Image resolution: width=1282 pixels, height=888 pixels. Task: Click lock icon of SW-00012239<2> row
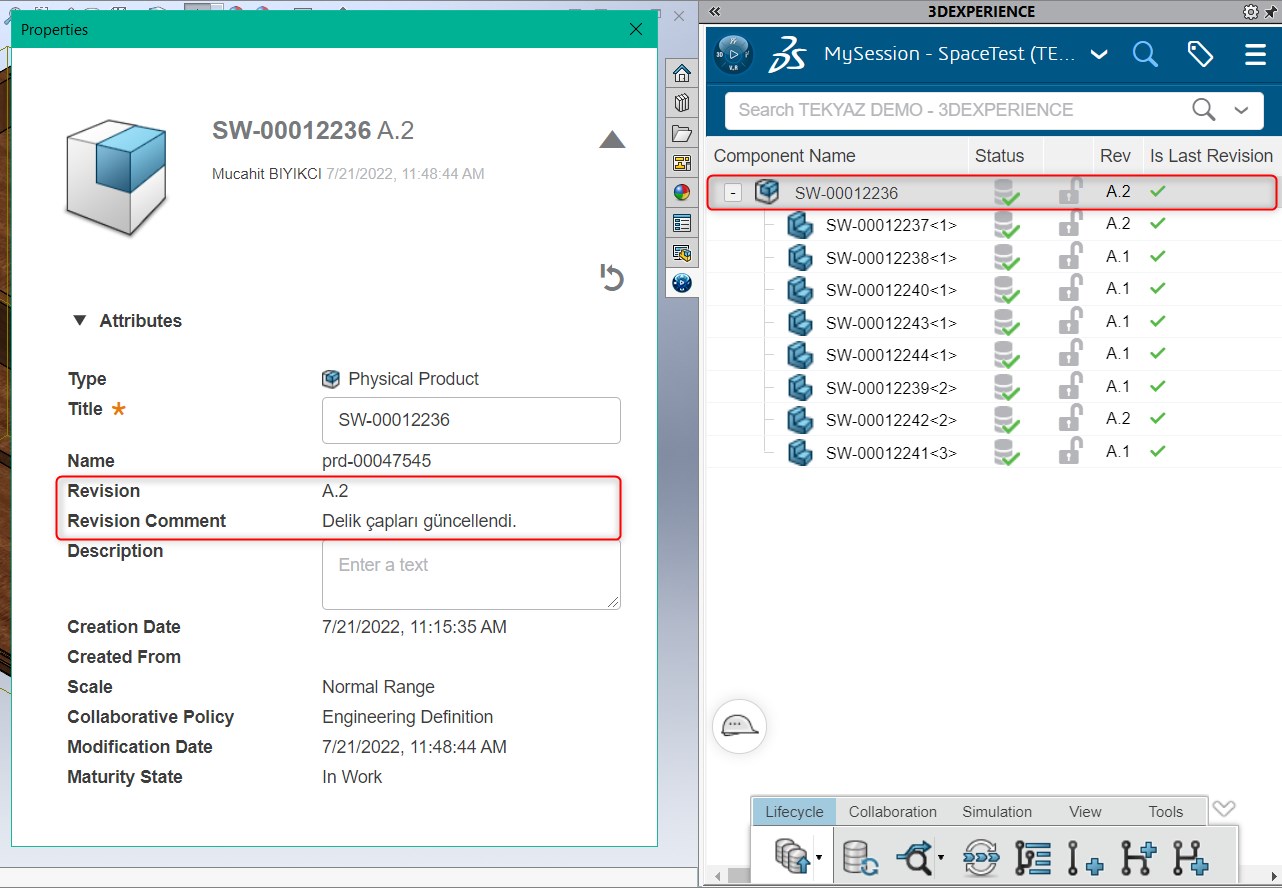[x=1070, y=386]
